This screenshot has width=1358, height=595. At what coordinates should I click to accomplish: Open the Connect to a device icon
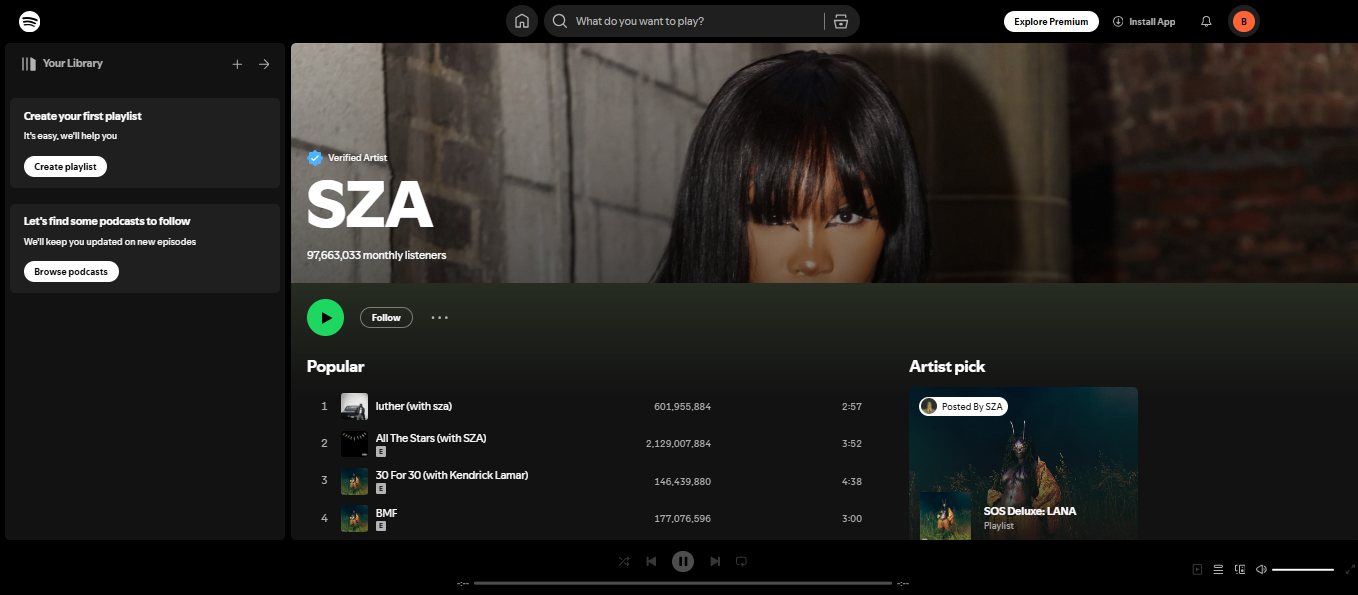point(1239,568)
